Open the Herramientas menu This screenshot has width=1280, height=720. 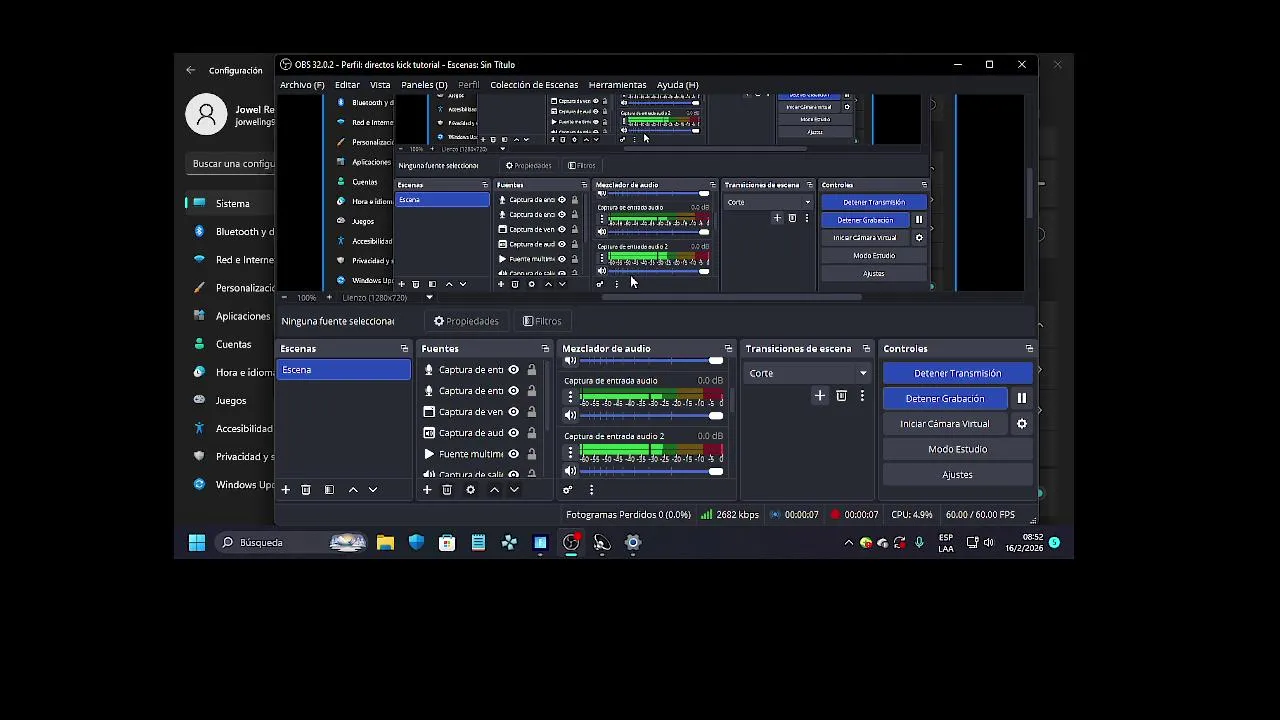[x=617, y=85]
